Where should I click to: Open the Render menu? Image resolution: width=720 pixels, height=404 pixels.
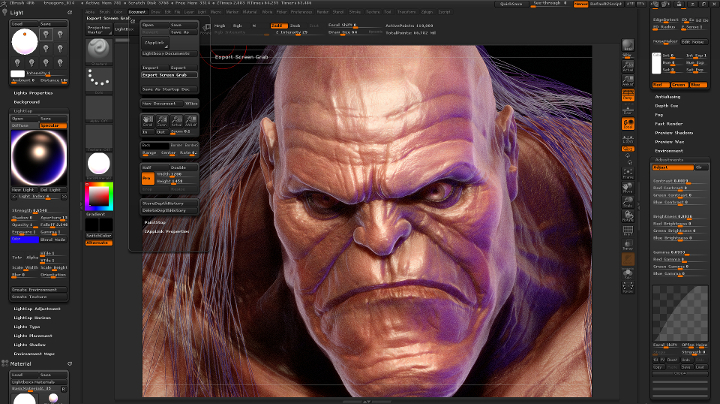pyautogui.click(x=323, y=12)
